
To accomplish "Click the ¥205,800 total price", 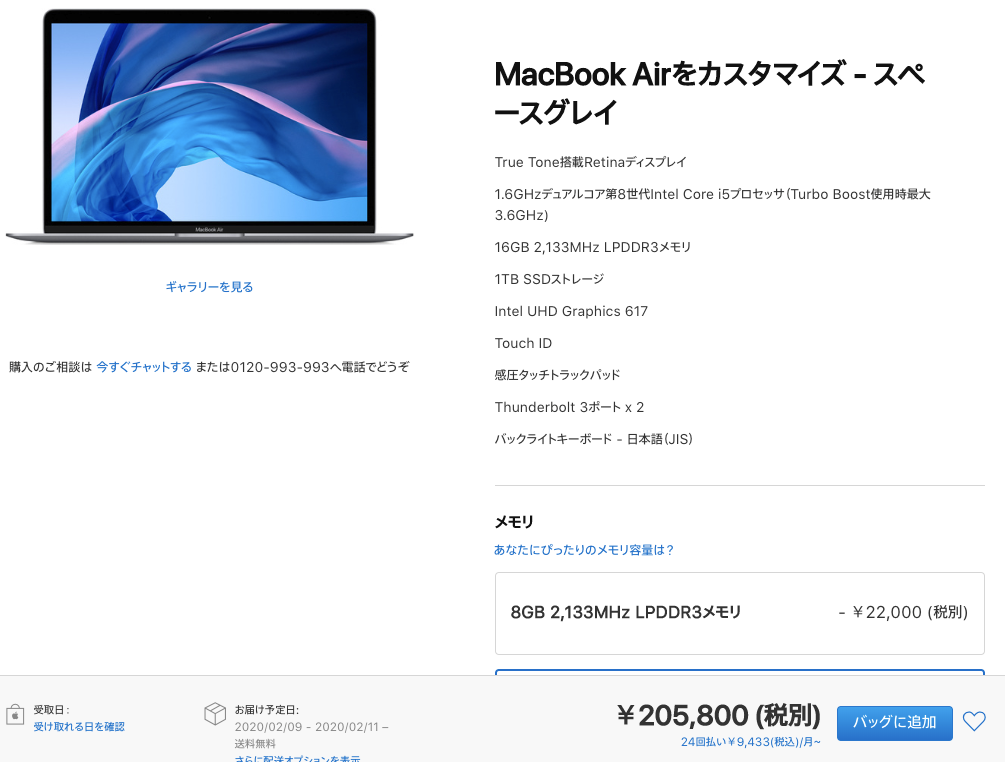I will (718, 716).
